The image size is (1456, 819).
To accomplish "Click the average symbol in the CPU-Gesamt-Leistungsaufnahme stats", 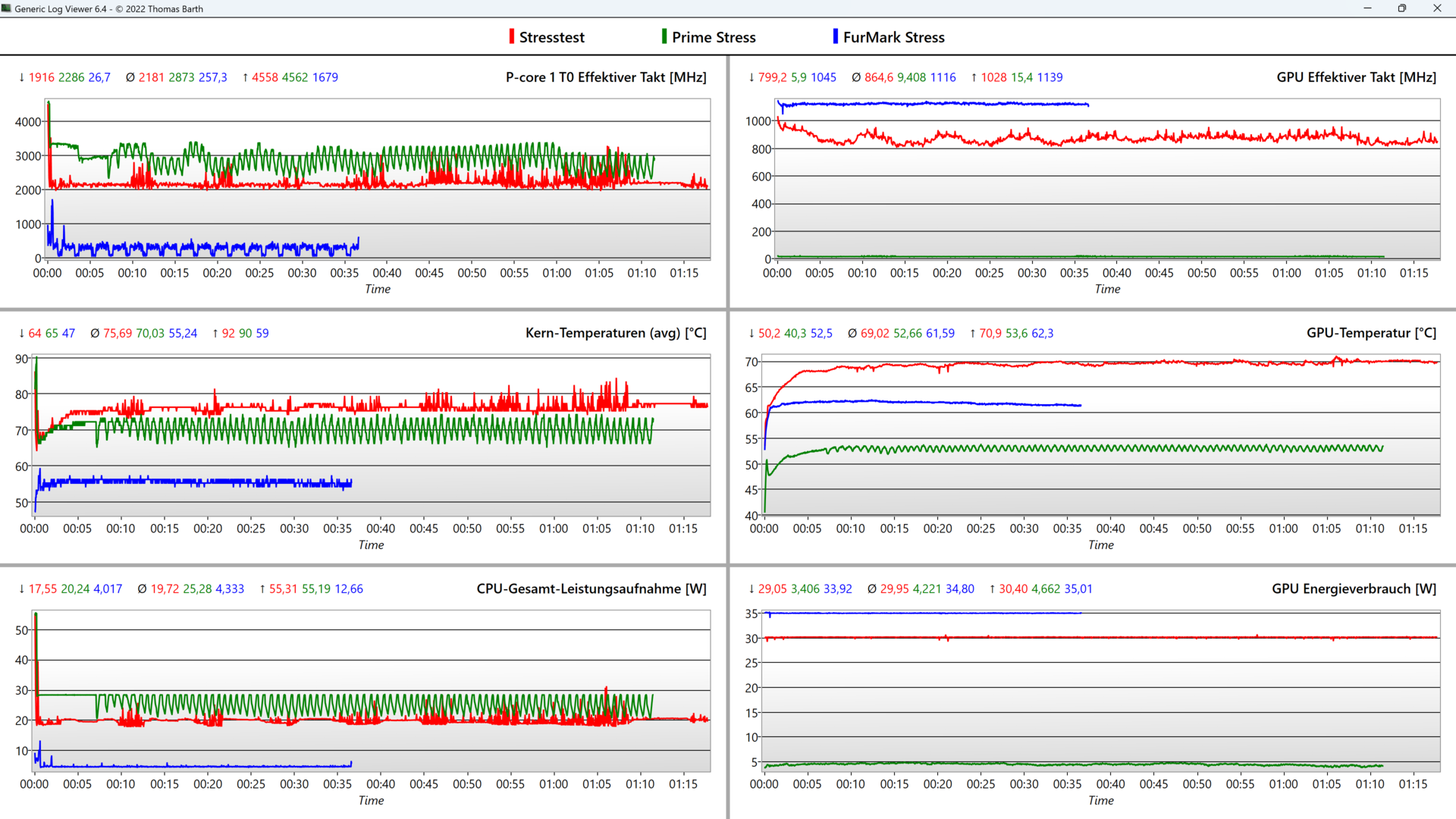I will 142,588.
